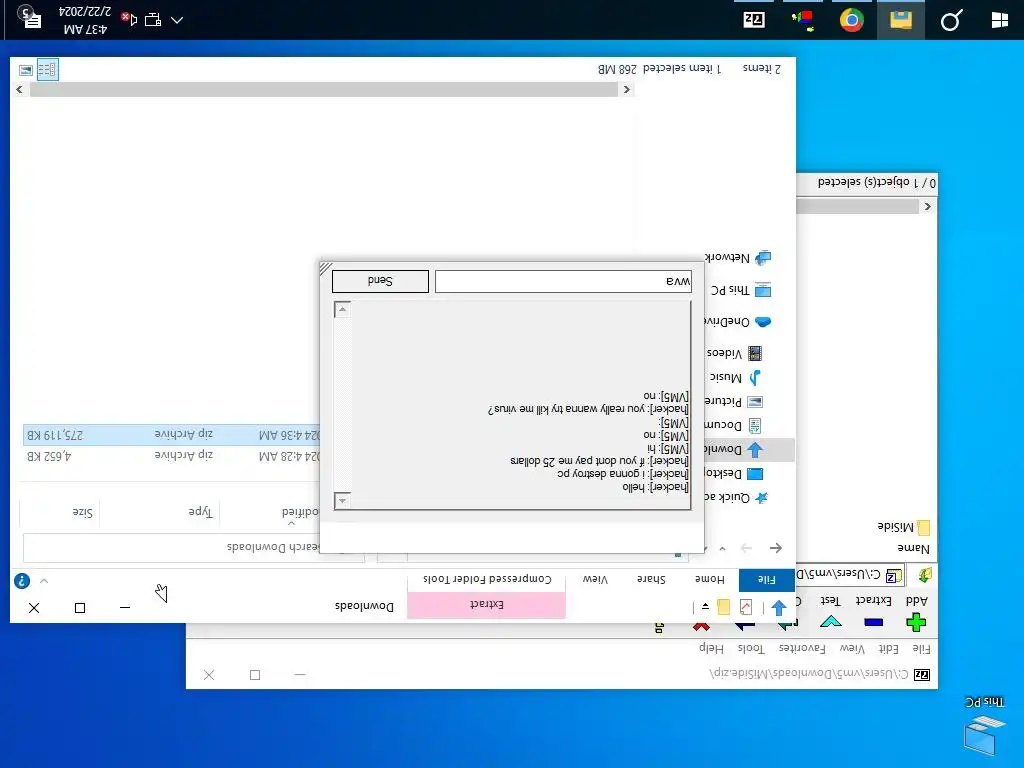Select the 4,652 KB zip Archive row
The height and width of the screenshot is (768, 1024).
click(x=171, y=455)
